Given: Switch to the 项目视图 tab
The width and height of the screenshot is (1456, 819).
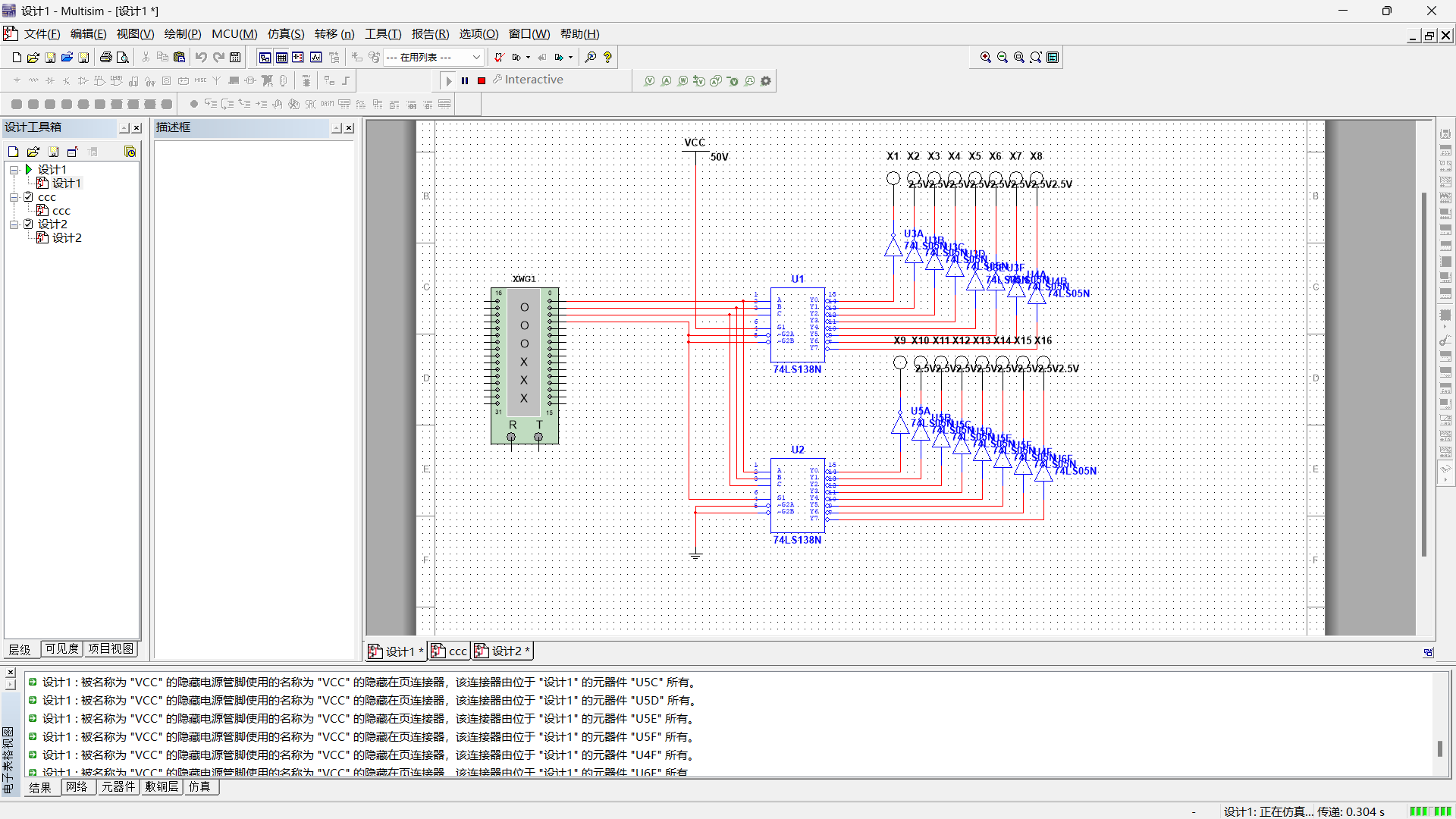Looking at the screenshot, I should pyautogui.click(x=111, y=649).
